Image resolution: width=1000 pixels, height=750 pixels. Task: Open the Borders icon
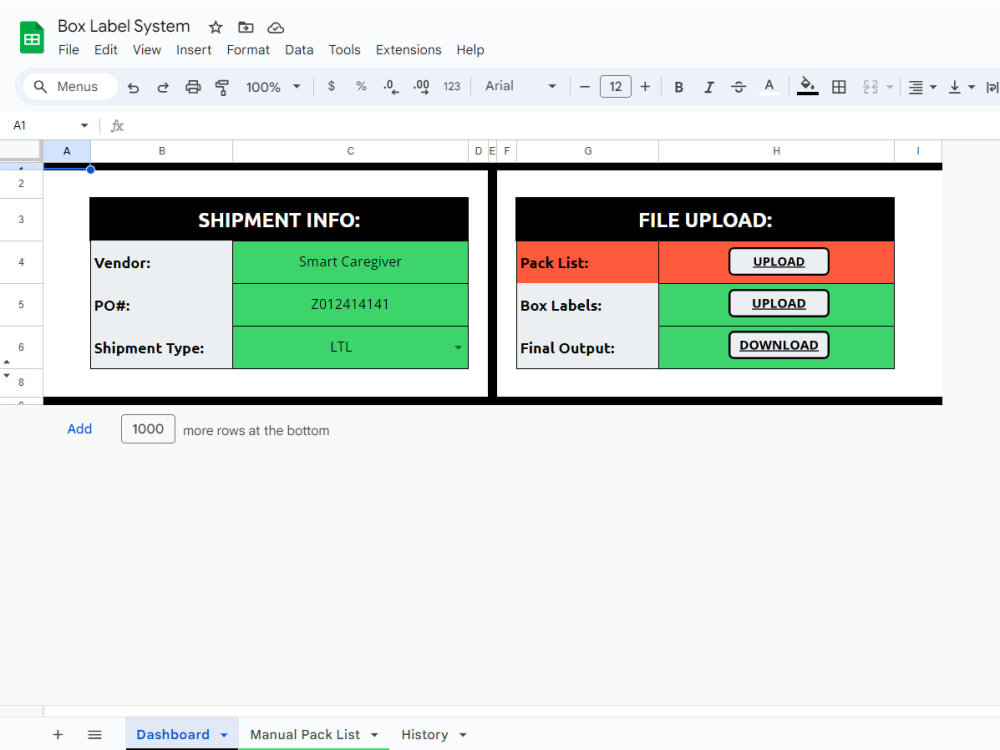pos(838,87)
